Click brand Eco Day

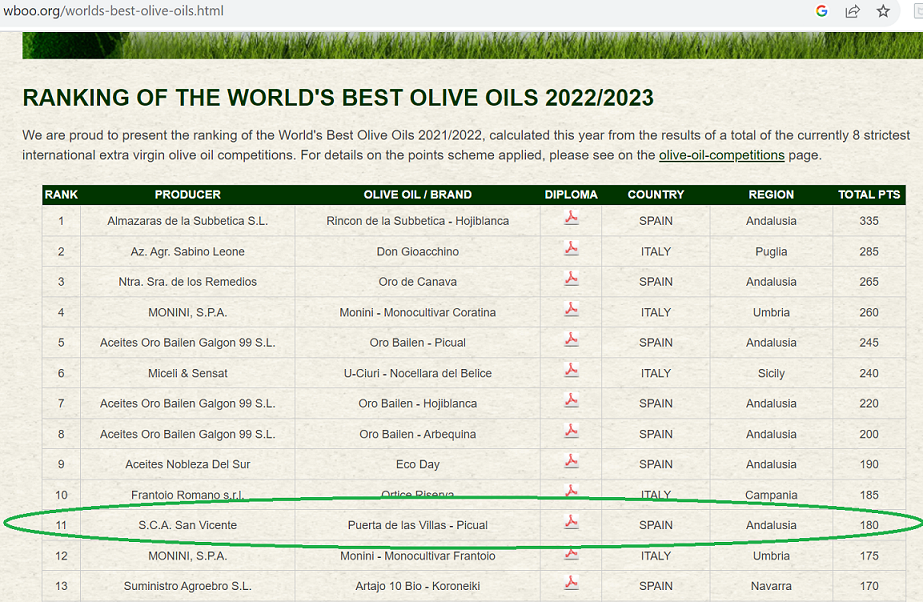[x=417, y=464]
